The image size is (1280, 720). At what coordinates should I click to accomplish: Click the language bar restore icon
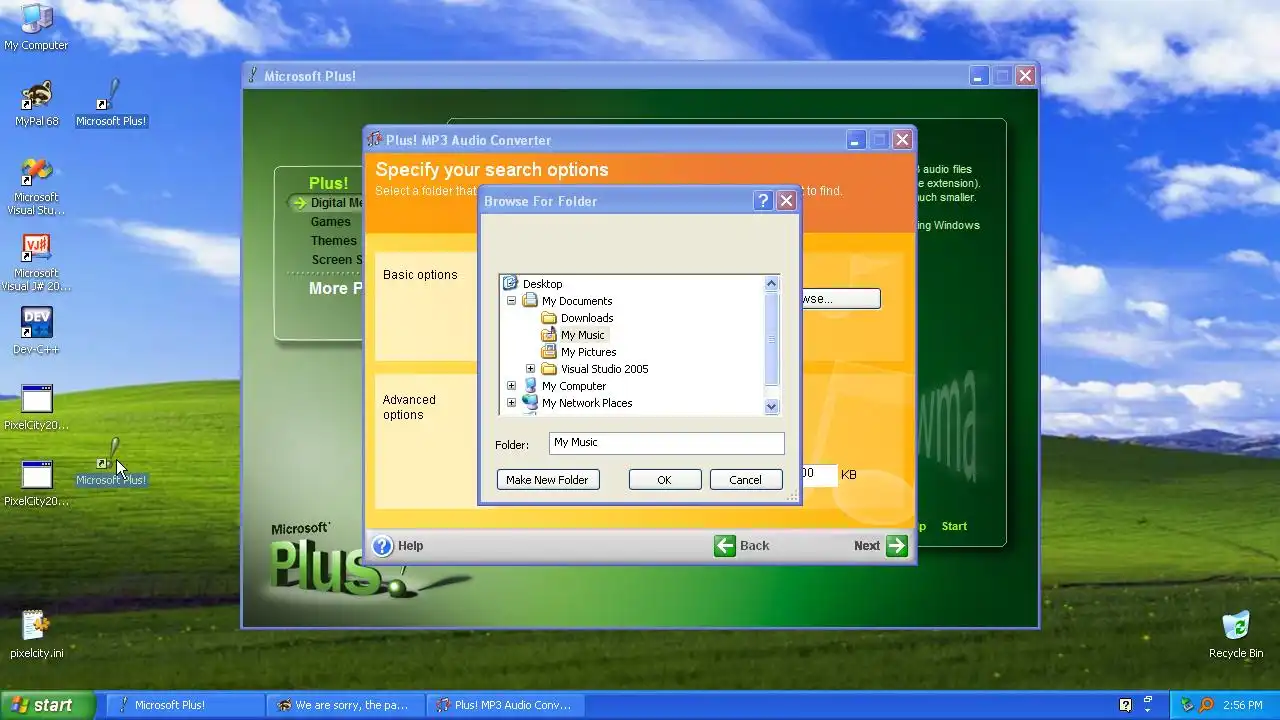pos(1148,699)
